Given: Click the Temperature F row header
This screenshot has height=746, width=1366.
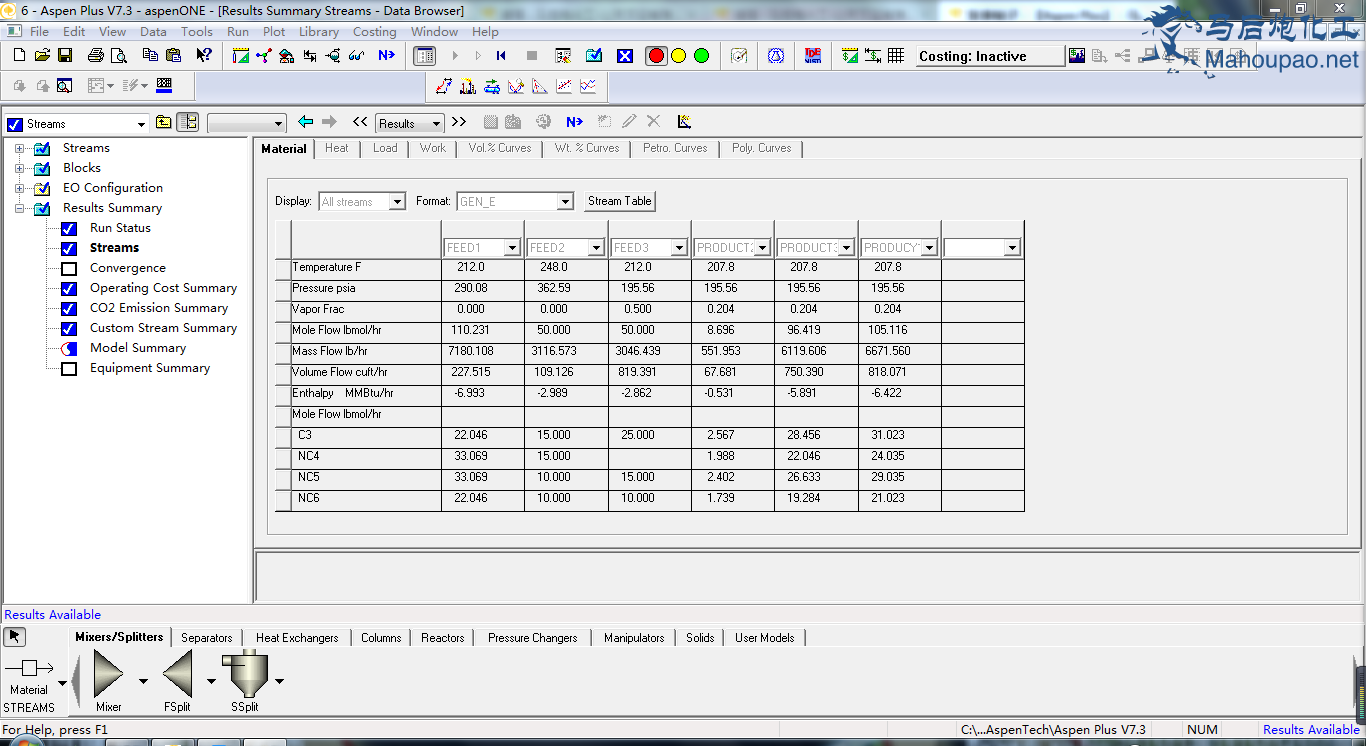Looking at the screenshot, I should coord(366,267).
